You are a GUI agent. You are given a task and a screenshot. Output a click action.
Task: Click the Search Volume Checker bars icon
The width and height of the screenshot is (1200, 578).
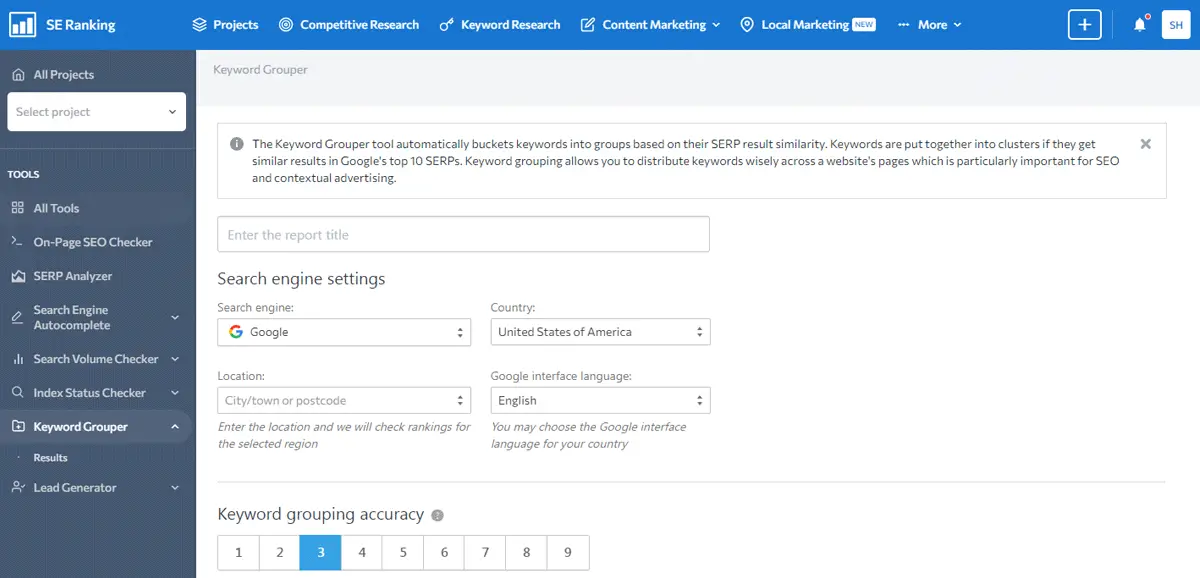[17, 359]
